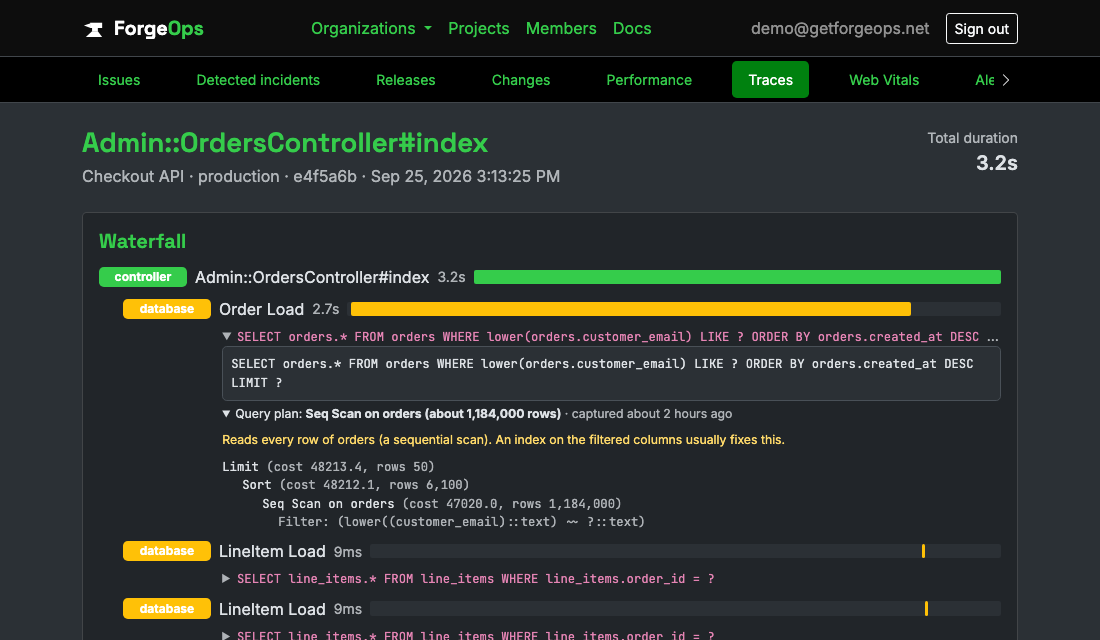
Task: Click the Sign out button
Action: point(981,29)
